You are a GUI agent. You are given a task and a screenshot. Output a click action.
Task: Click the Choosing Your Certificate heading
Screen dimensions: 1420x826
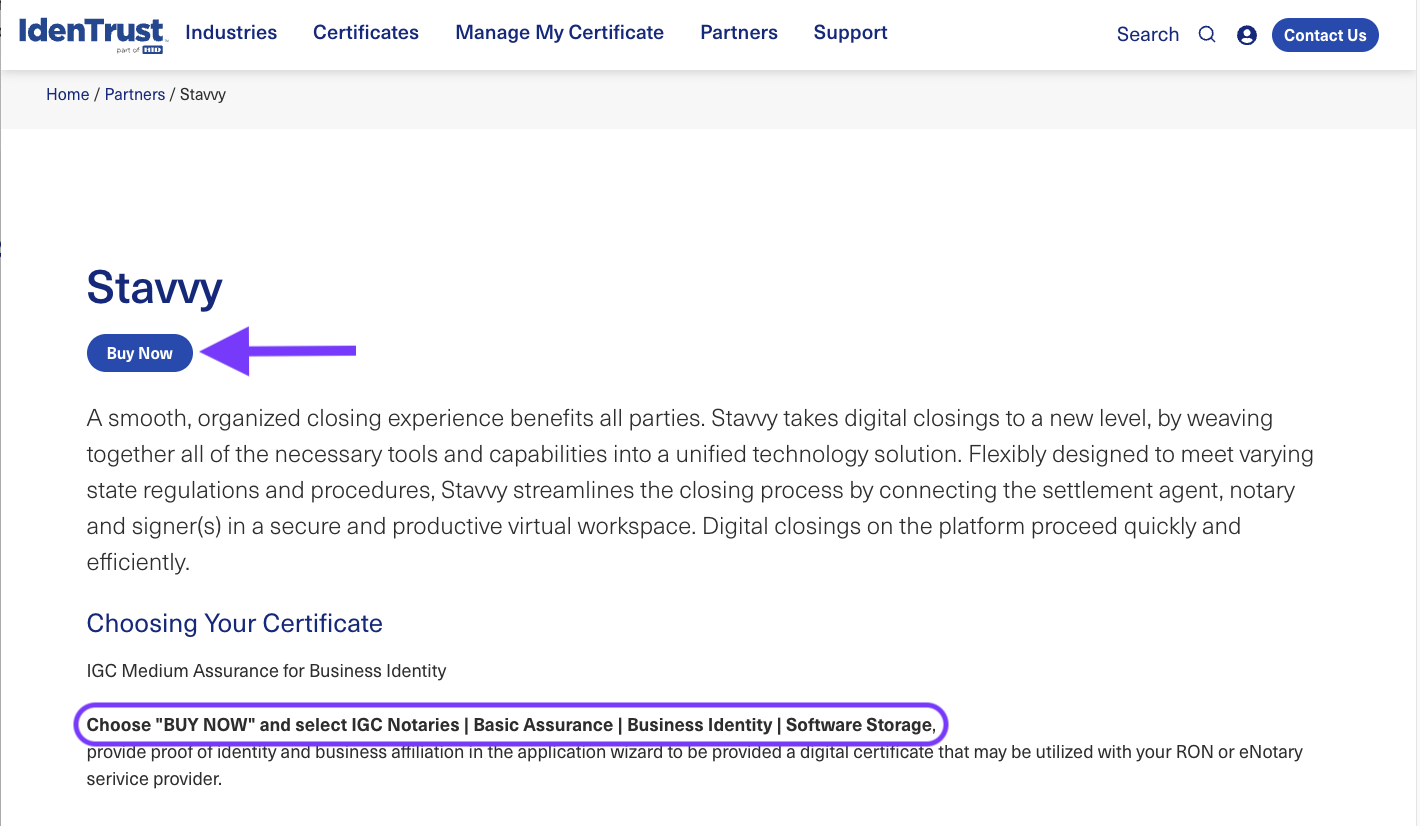(234, 622)
